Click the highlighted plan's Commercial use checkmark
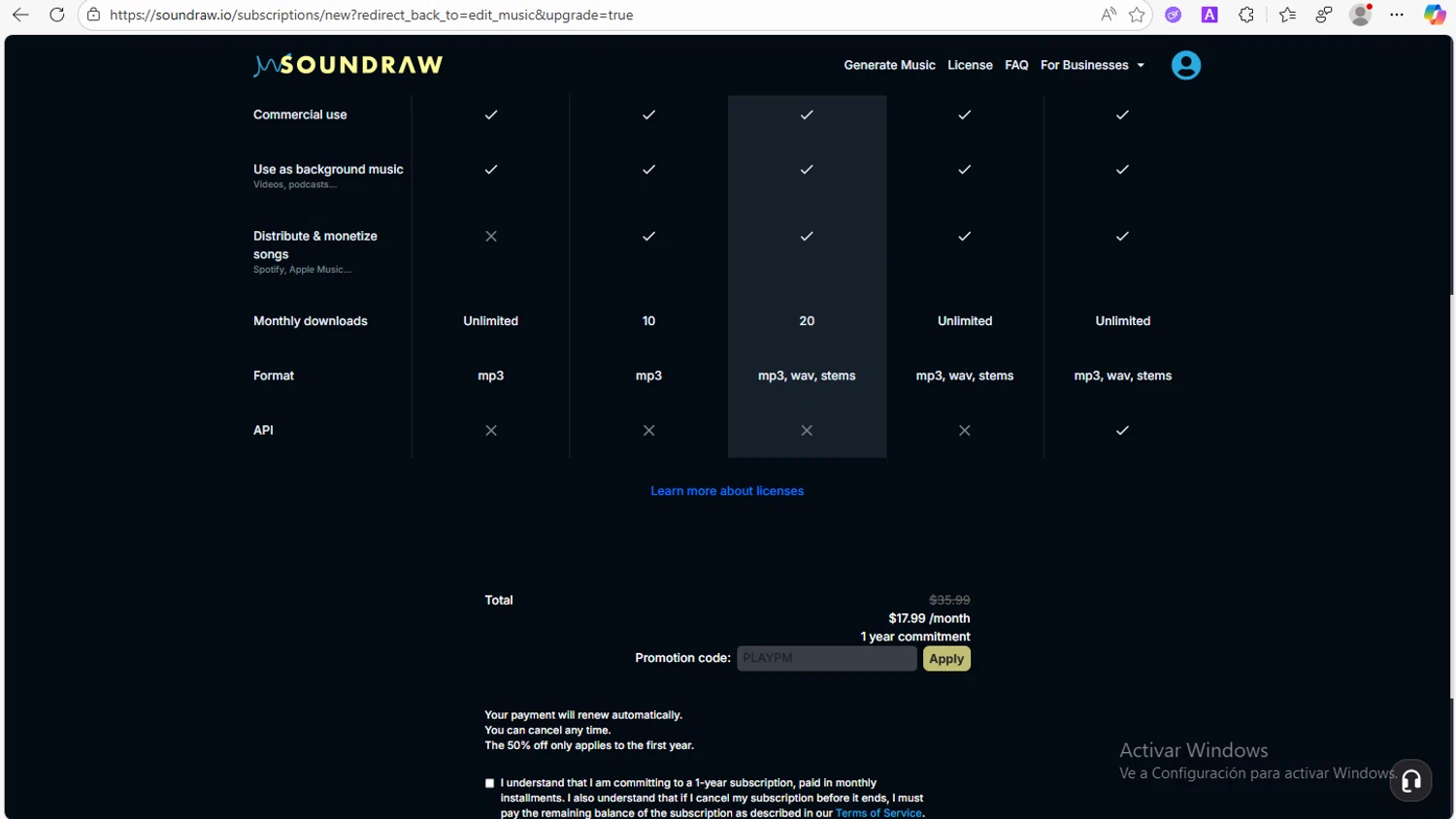The height and width of the screenshot is (819, 1456). (807, 115)
